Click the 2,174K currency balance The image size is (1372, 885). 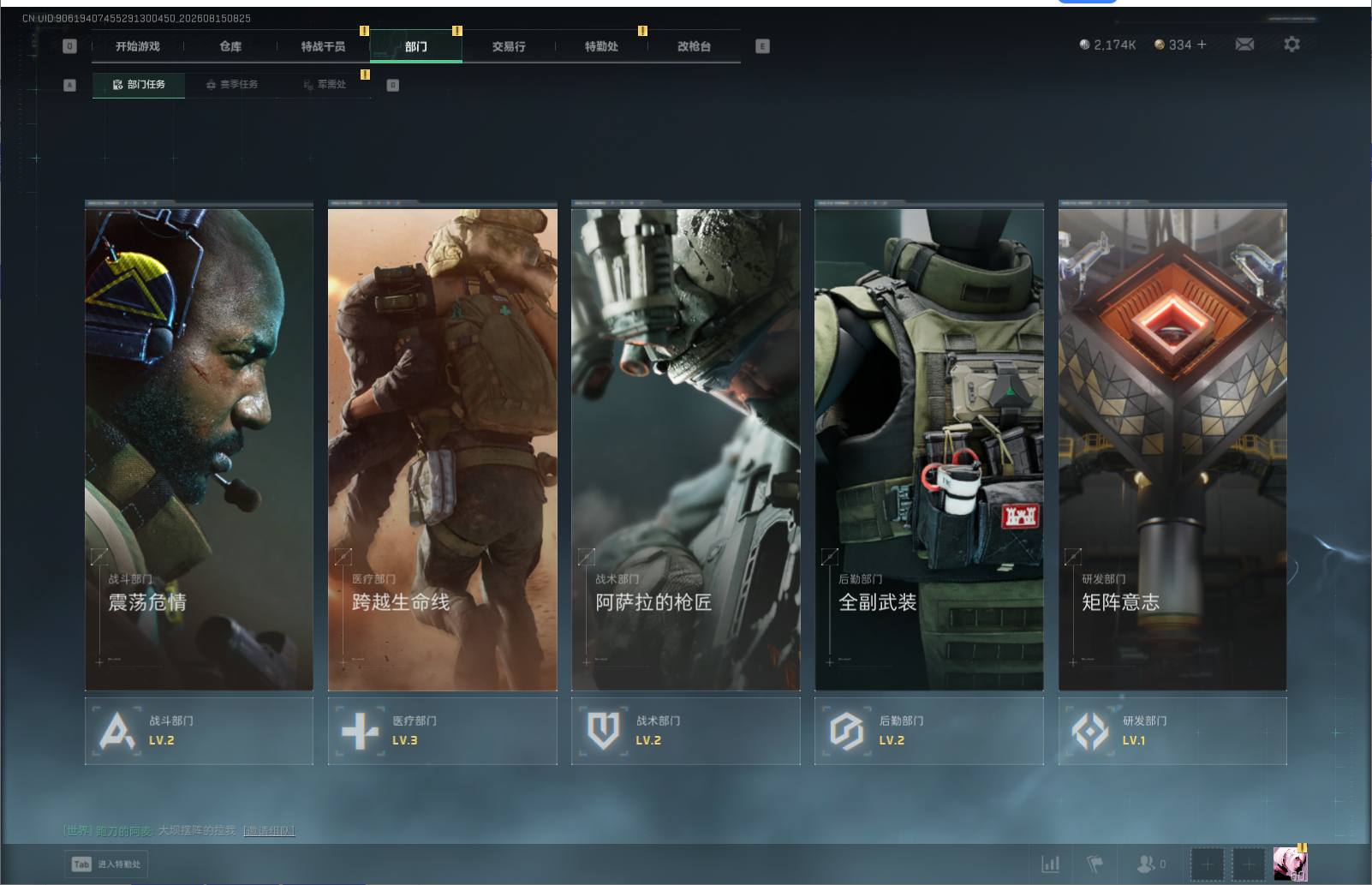[x=1107, y=45]
